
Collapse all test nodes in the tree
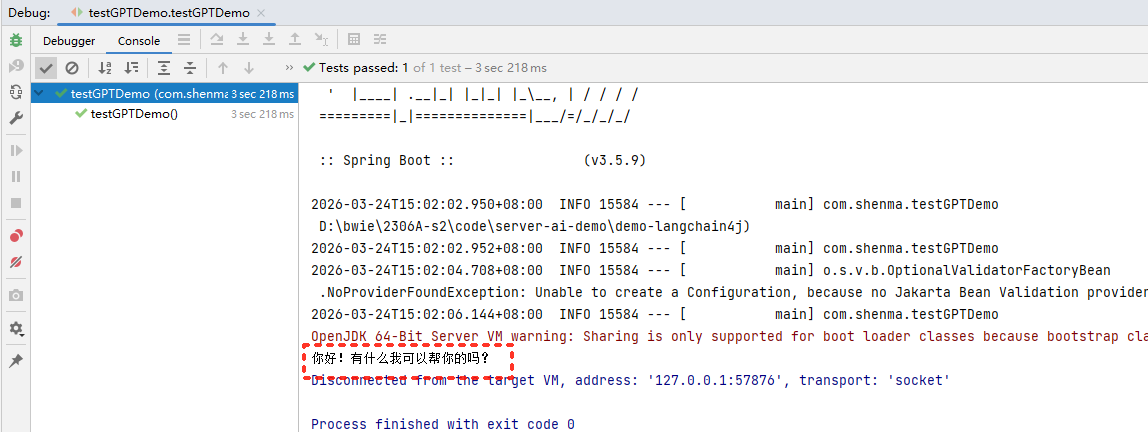pyautogui.click(x=190, y=68)
